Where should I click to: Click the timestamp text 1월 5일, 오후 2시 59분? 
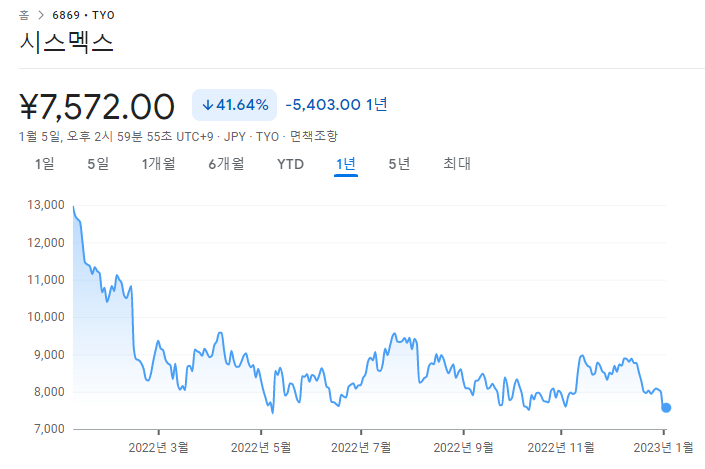pos(82,136)
